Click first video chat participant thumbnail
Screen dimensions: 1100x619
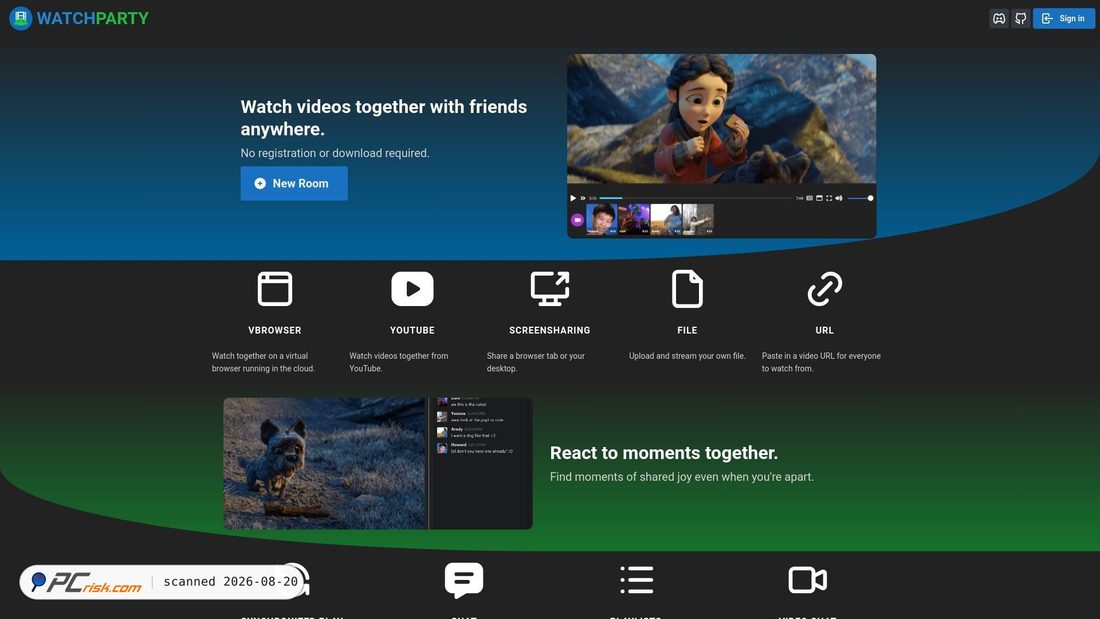tap(601, 219)
